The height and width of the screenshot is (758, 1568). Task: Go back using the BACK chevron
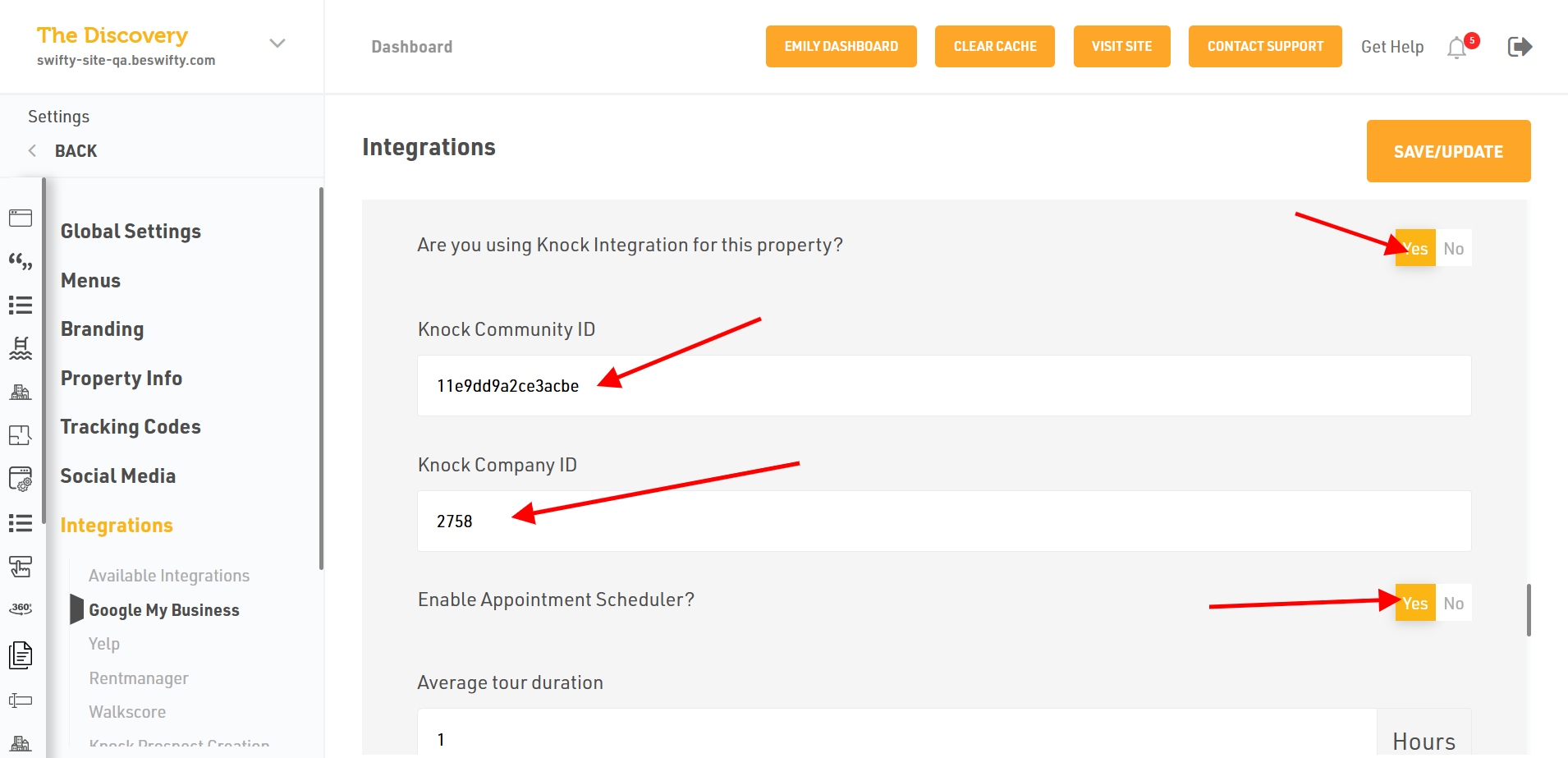click(33, 151)
